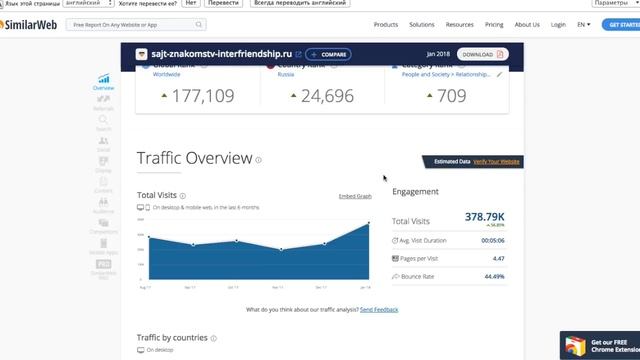640x360 pixels.
Task: Click the Нет button in translate bar
Action: pos(191,3)
